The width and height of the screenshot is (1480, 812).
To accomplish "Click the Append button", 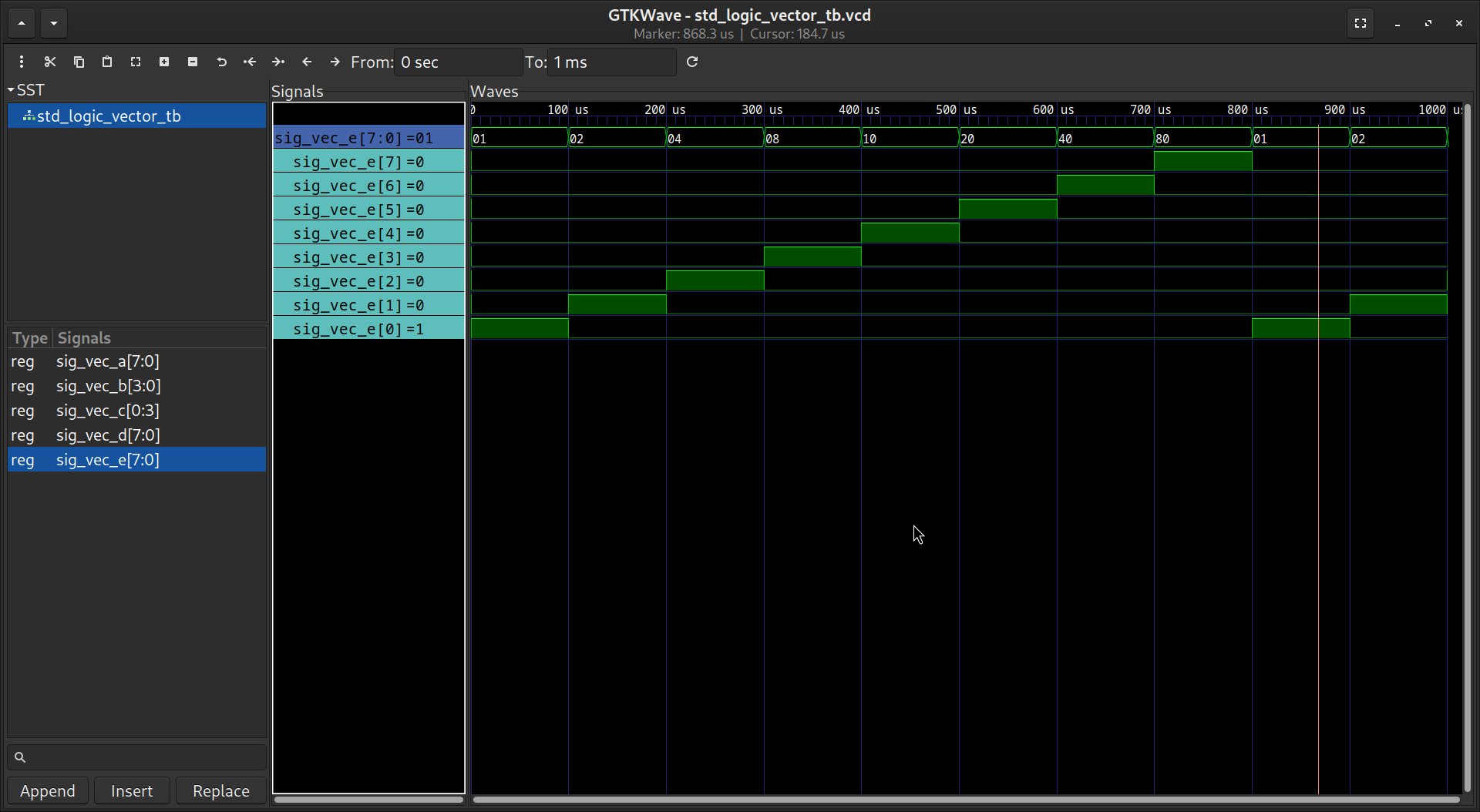I will (x=48, y=791).
